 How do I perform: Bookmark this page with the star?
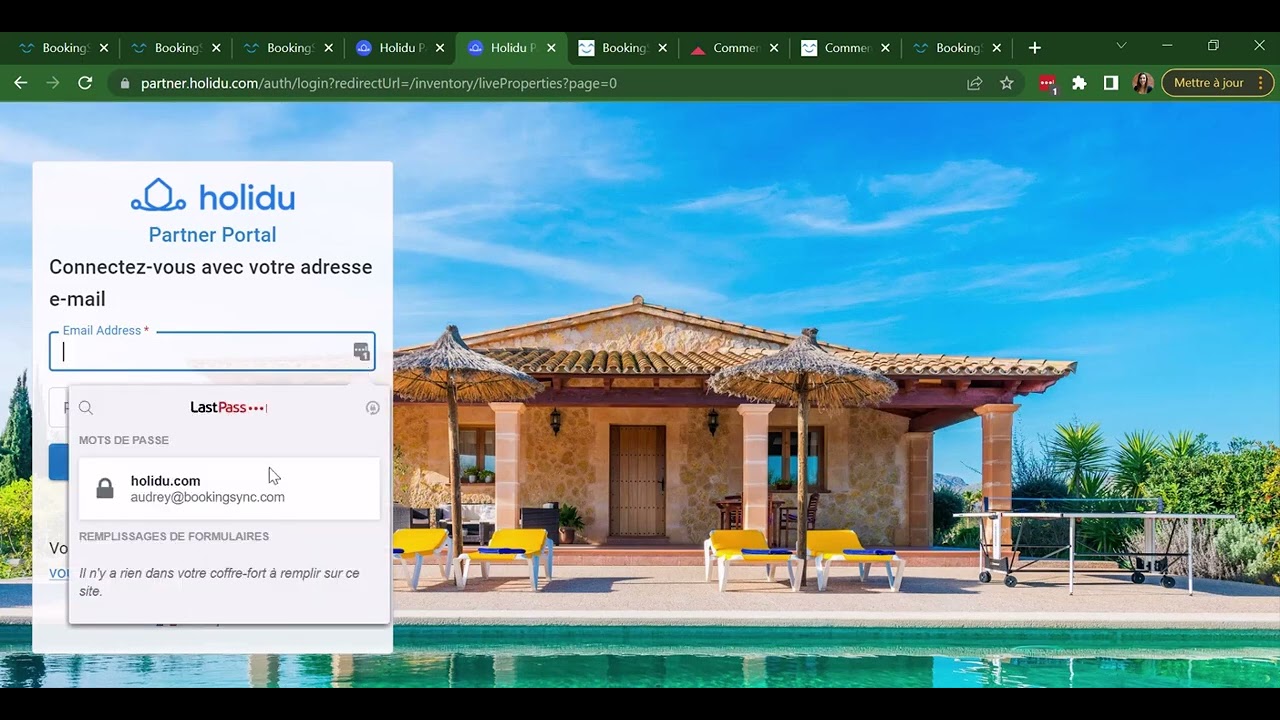point(1007,83)
